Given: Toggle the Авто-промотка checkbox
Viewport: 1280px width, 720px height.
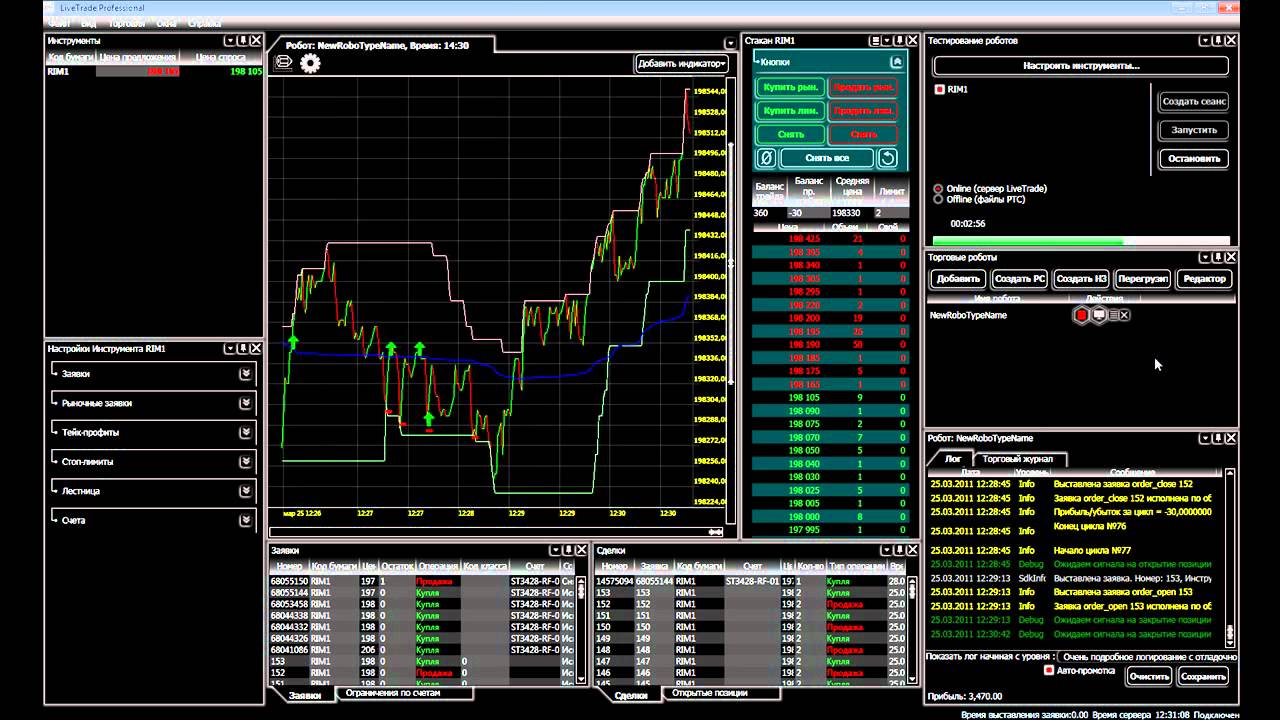Looking at the screenshot, I should coord(1049,670).
